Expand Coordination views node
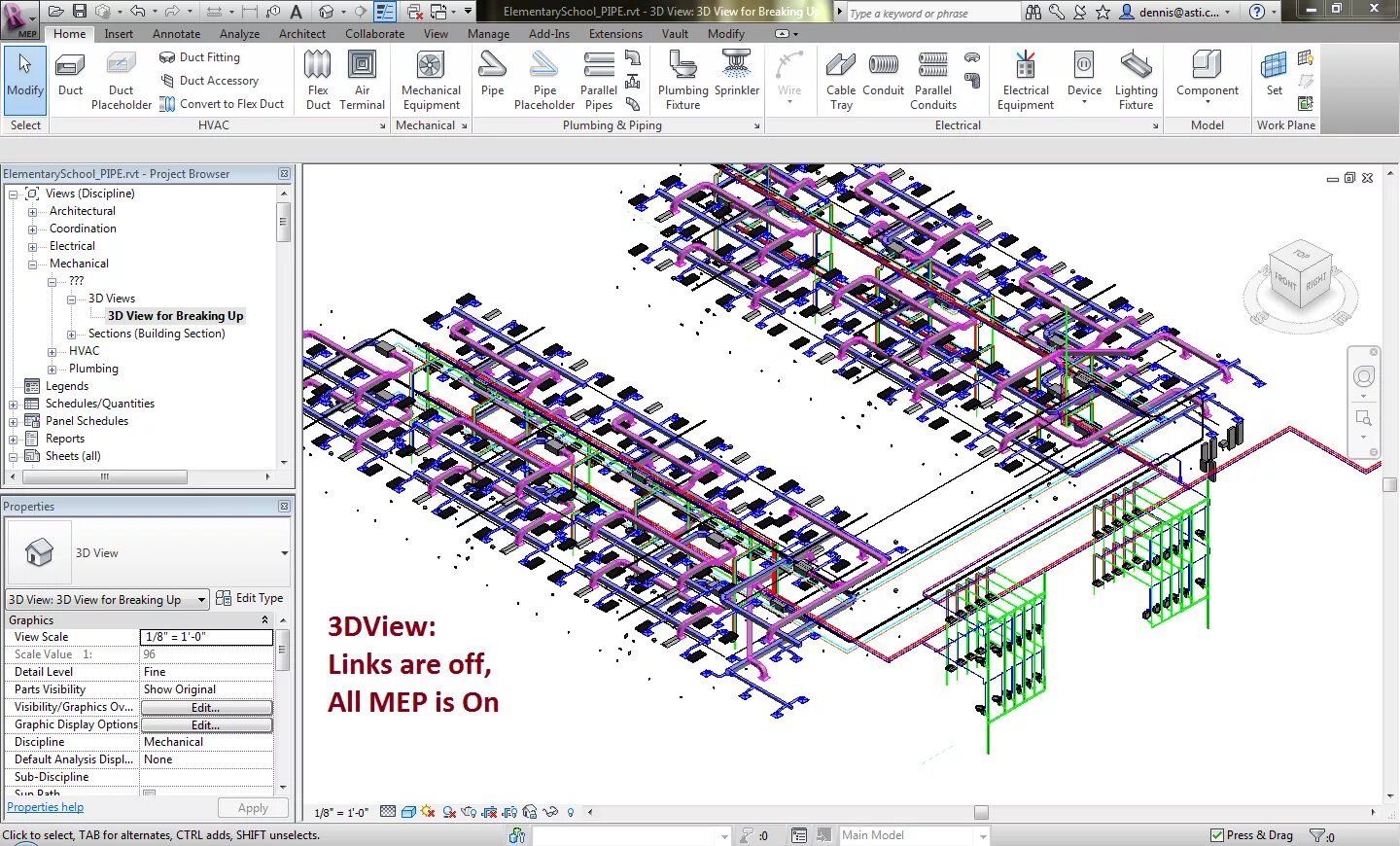Image resolution: width=1400 pixels, height=846 pixels. point(32,229)
